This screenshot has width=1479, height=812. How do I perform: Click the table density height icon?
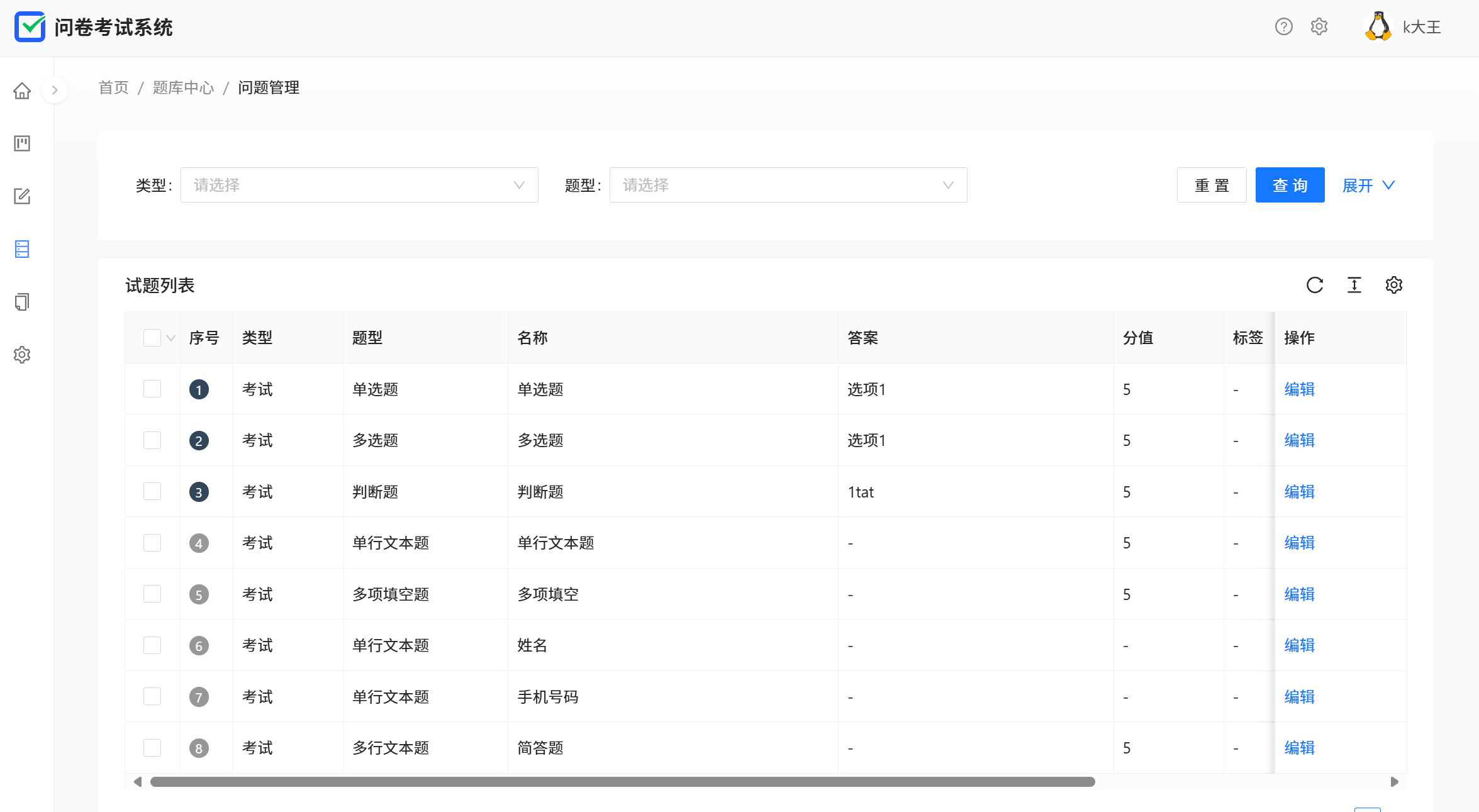tap(1354, 285)
